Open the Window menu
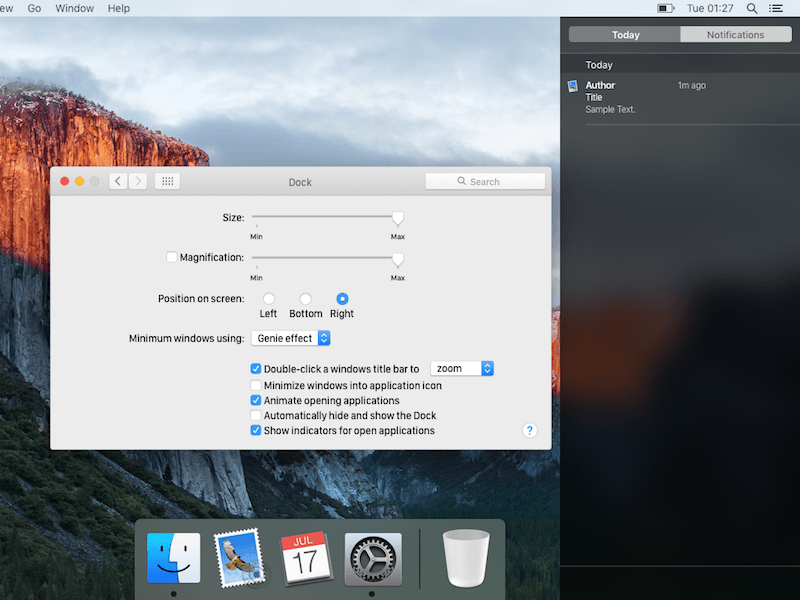 (x=74, y=8)
